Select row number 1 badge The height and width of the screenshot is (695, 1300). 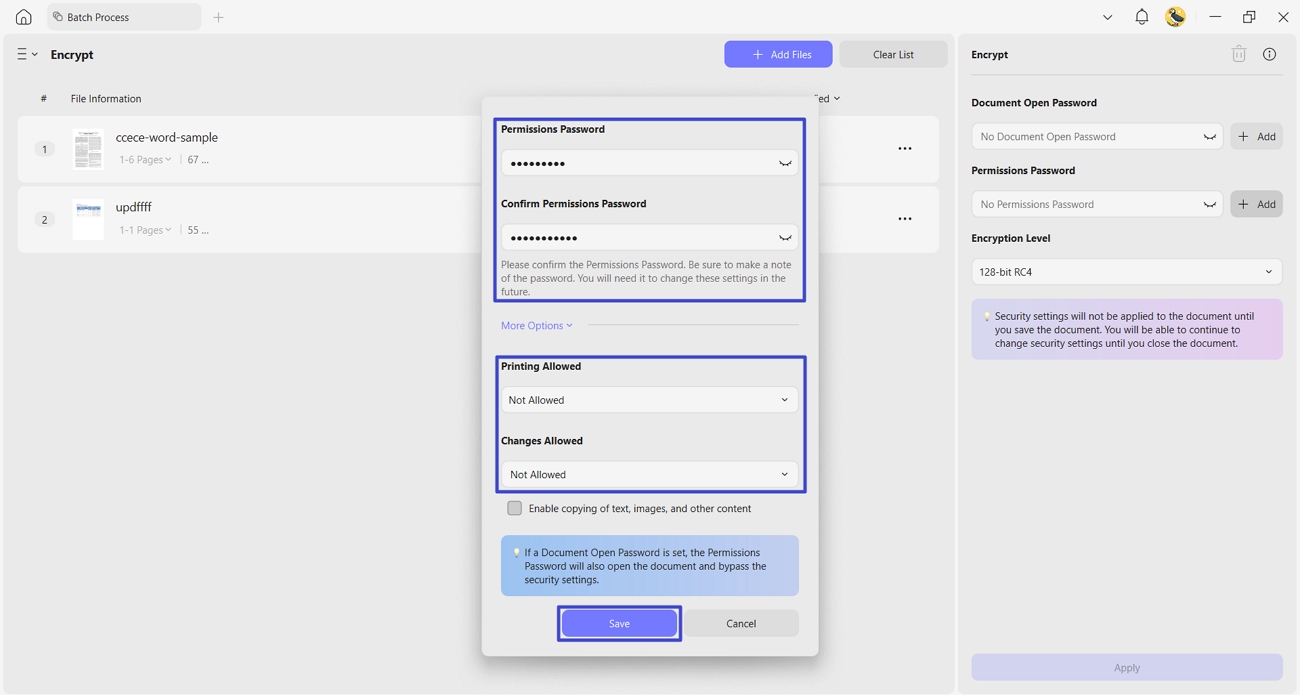44,149
